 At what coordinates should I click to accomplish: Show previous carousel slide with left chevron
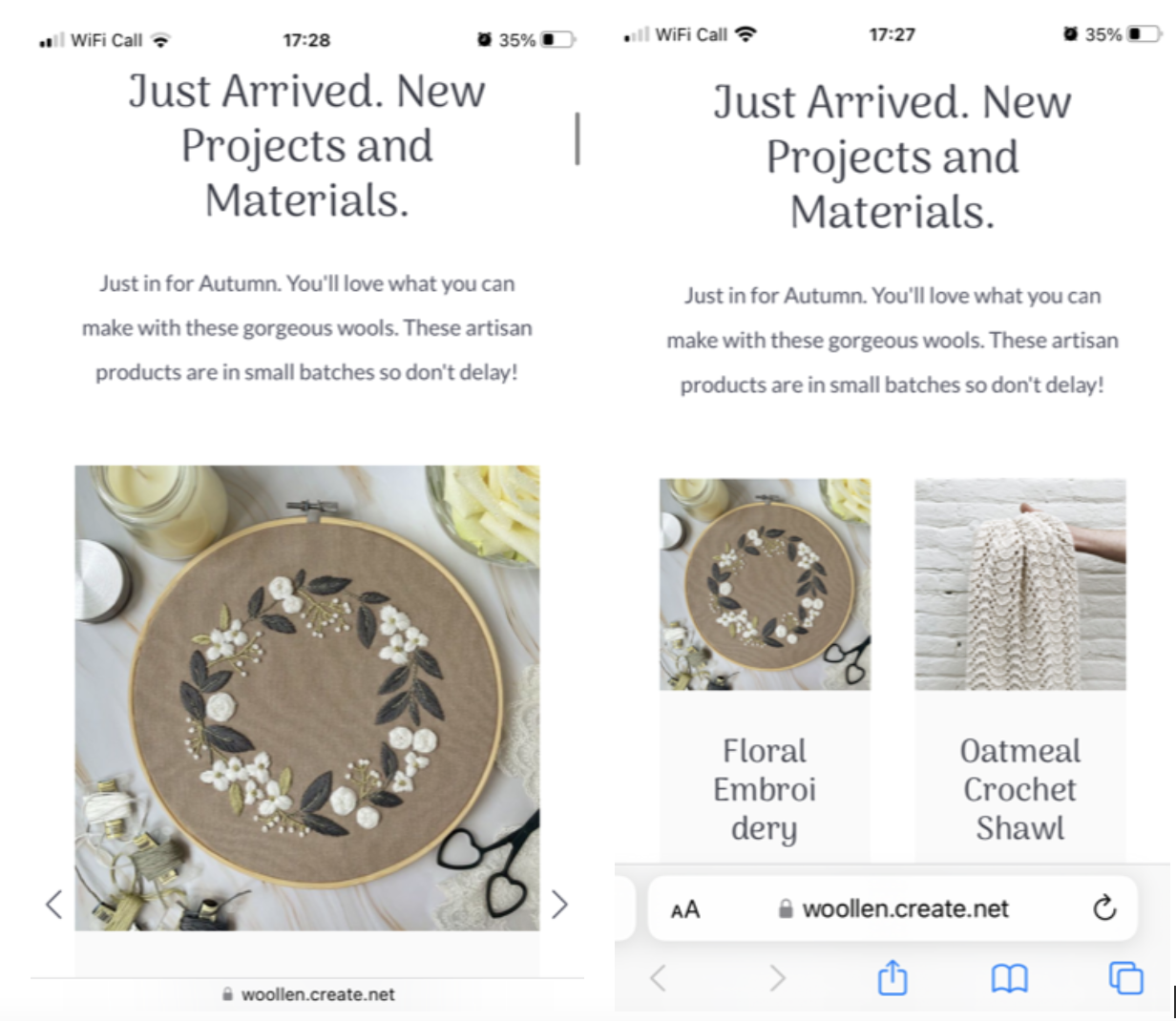coord(54,904)
